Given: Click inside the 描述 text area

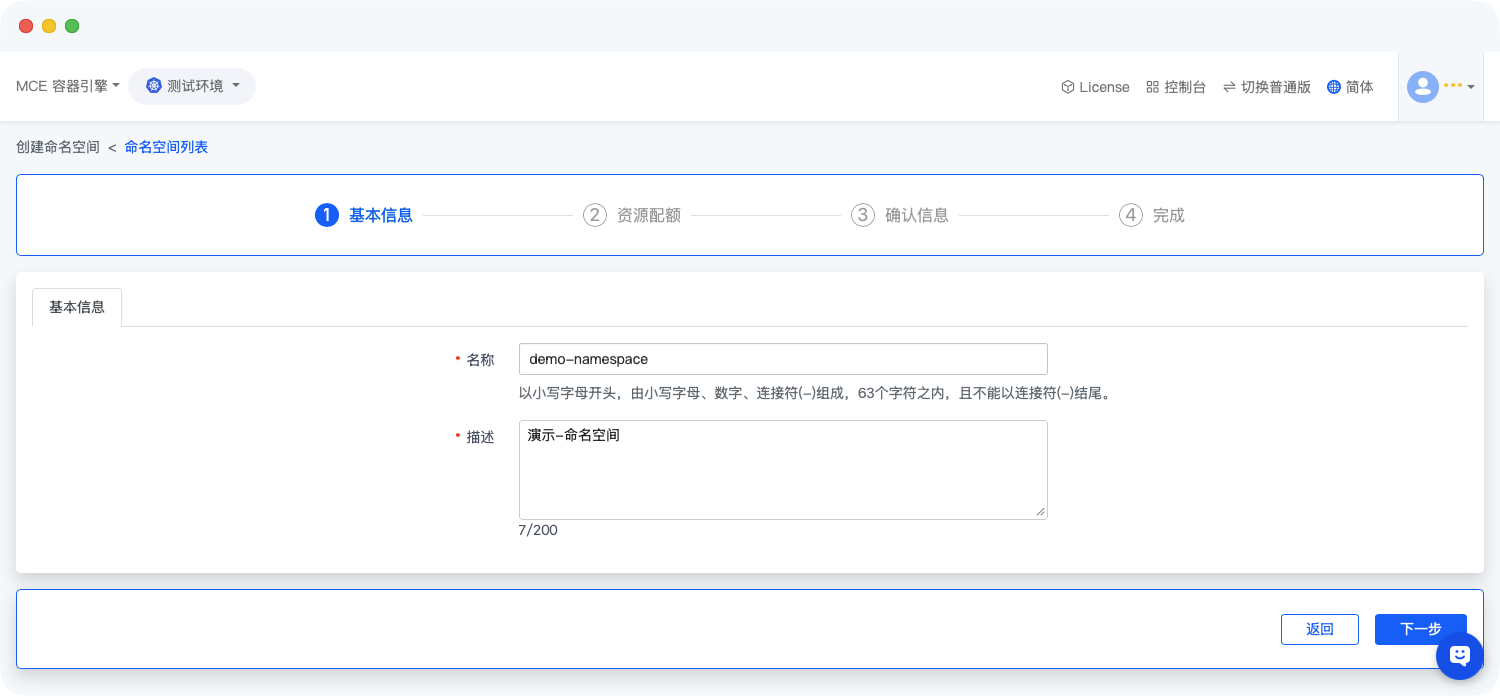Looking at the screenshot, I should pyautogui.click(x=782, y=469).
